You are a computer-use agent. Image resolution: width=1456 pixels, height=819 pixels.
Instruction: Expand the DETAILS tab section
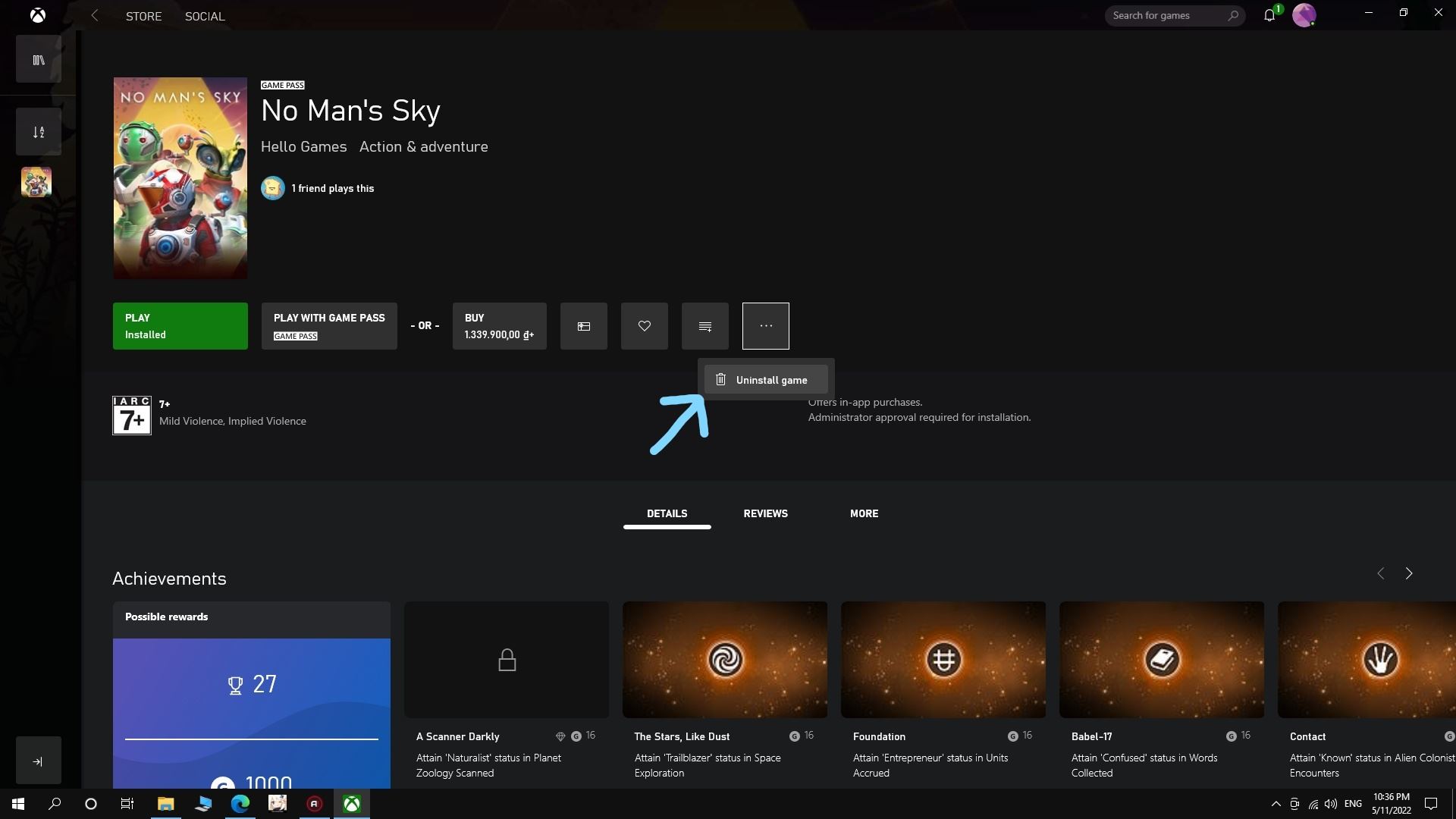pyautogui.click(x=666, y=513)
